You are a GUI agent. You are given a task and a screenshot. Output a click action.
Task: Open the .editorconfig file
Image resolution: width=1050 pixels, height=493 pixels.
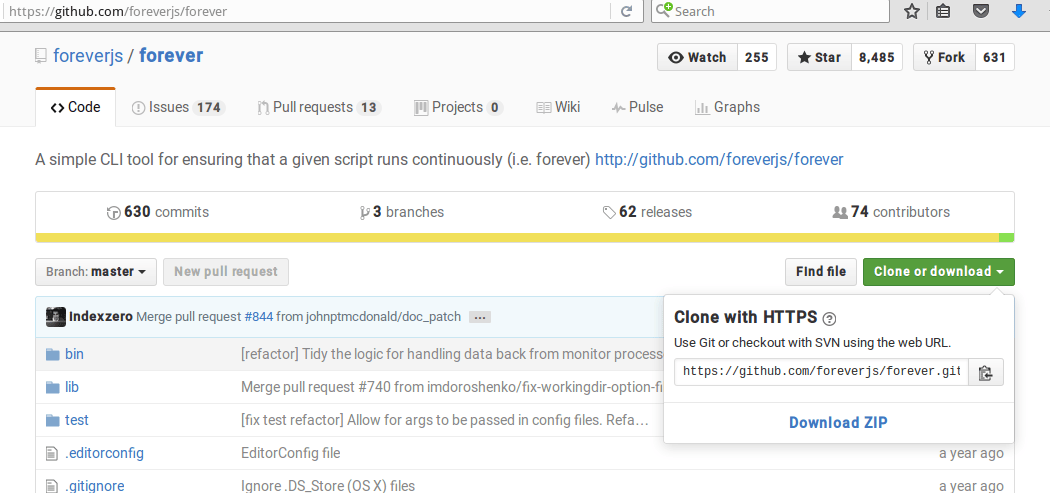104,453
